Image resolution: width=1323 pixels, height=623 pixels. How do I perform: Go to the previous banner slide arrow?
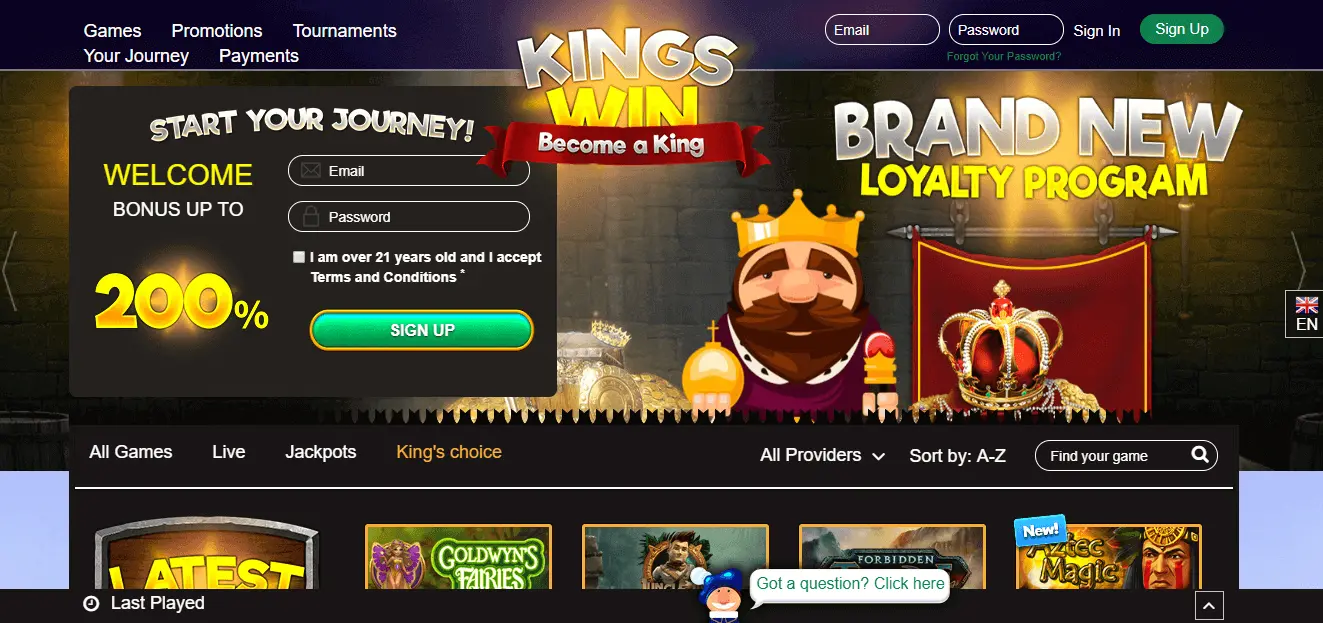[9, 271]
